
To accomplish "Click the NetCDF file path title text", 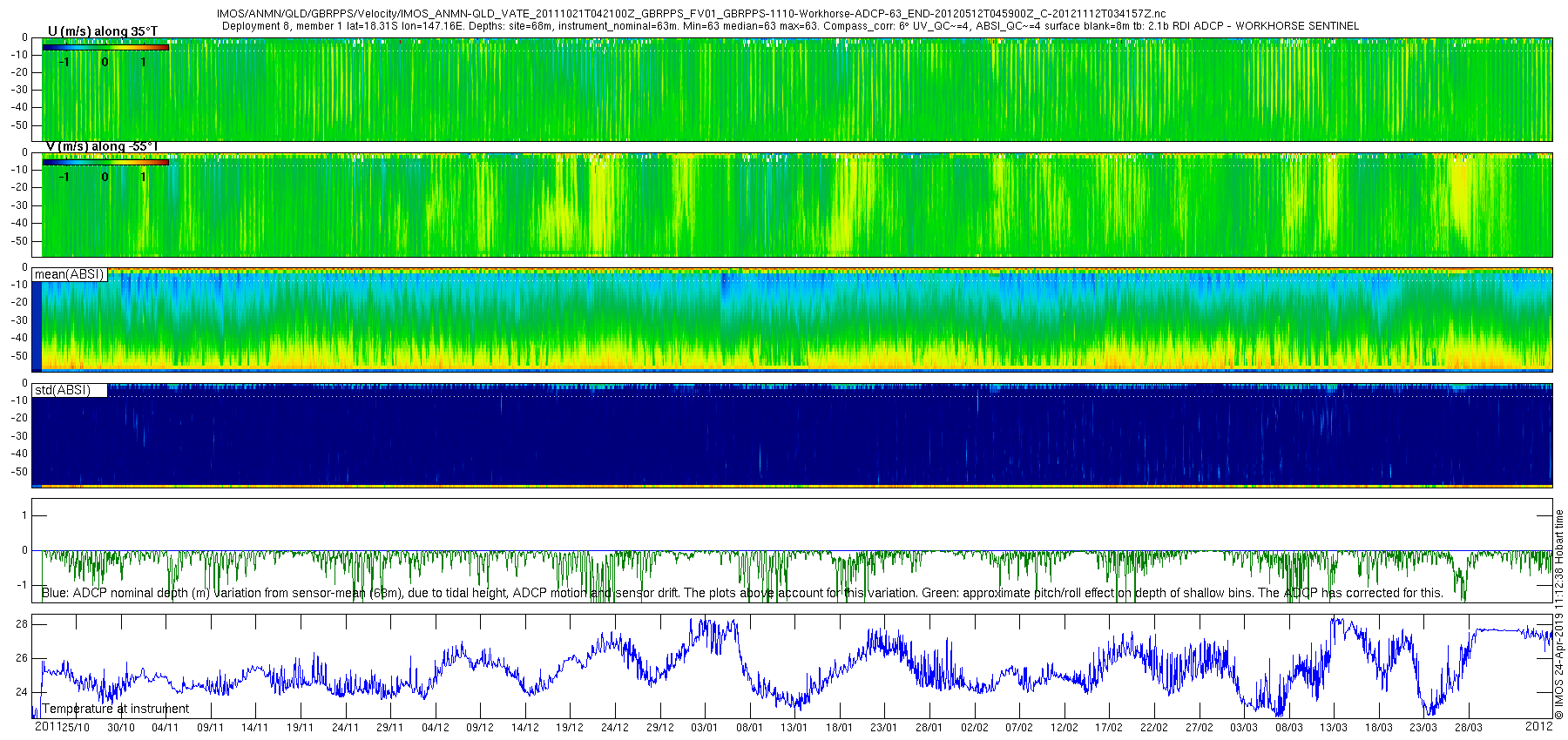I will pyautogui.click(x=691, y=14).
